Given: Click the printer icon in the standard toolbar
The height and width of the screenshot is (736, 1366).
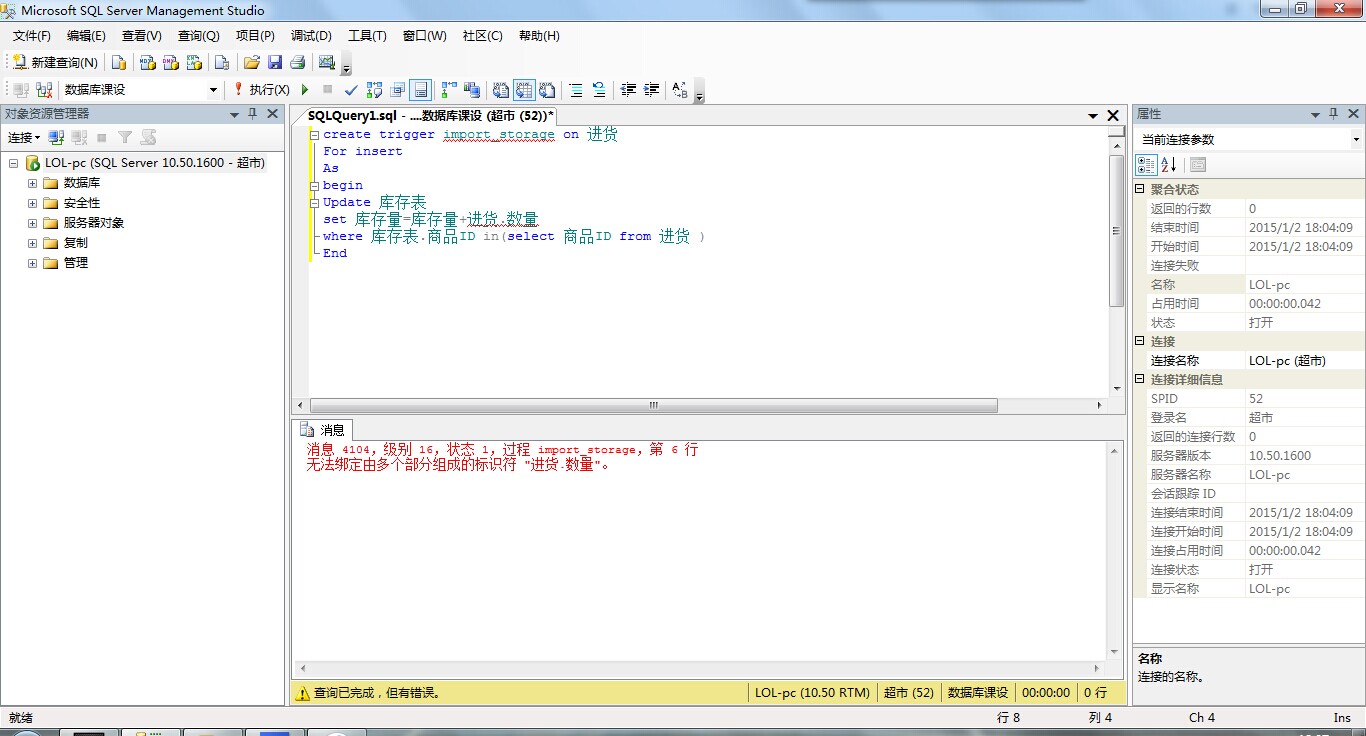Looking at the screenshot, I should [x=297, y=62].
